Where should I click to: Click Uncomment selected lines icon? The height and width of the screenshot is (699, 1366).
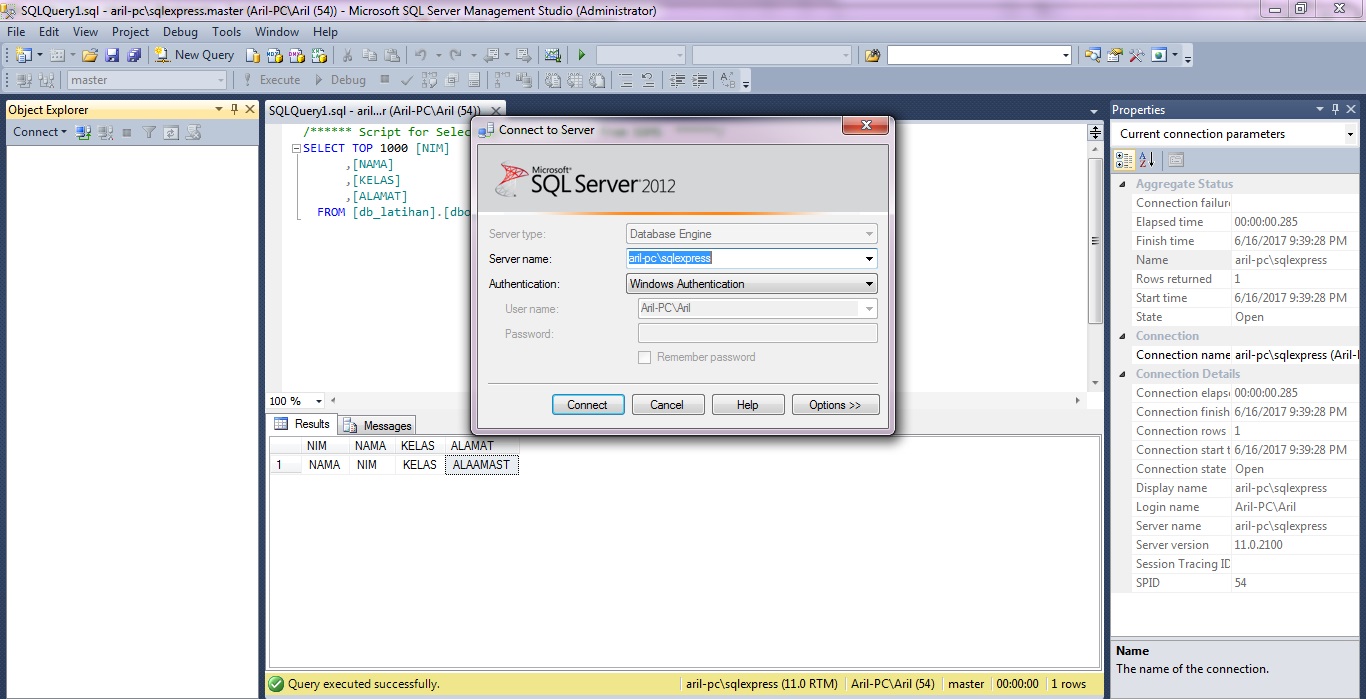648,80
